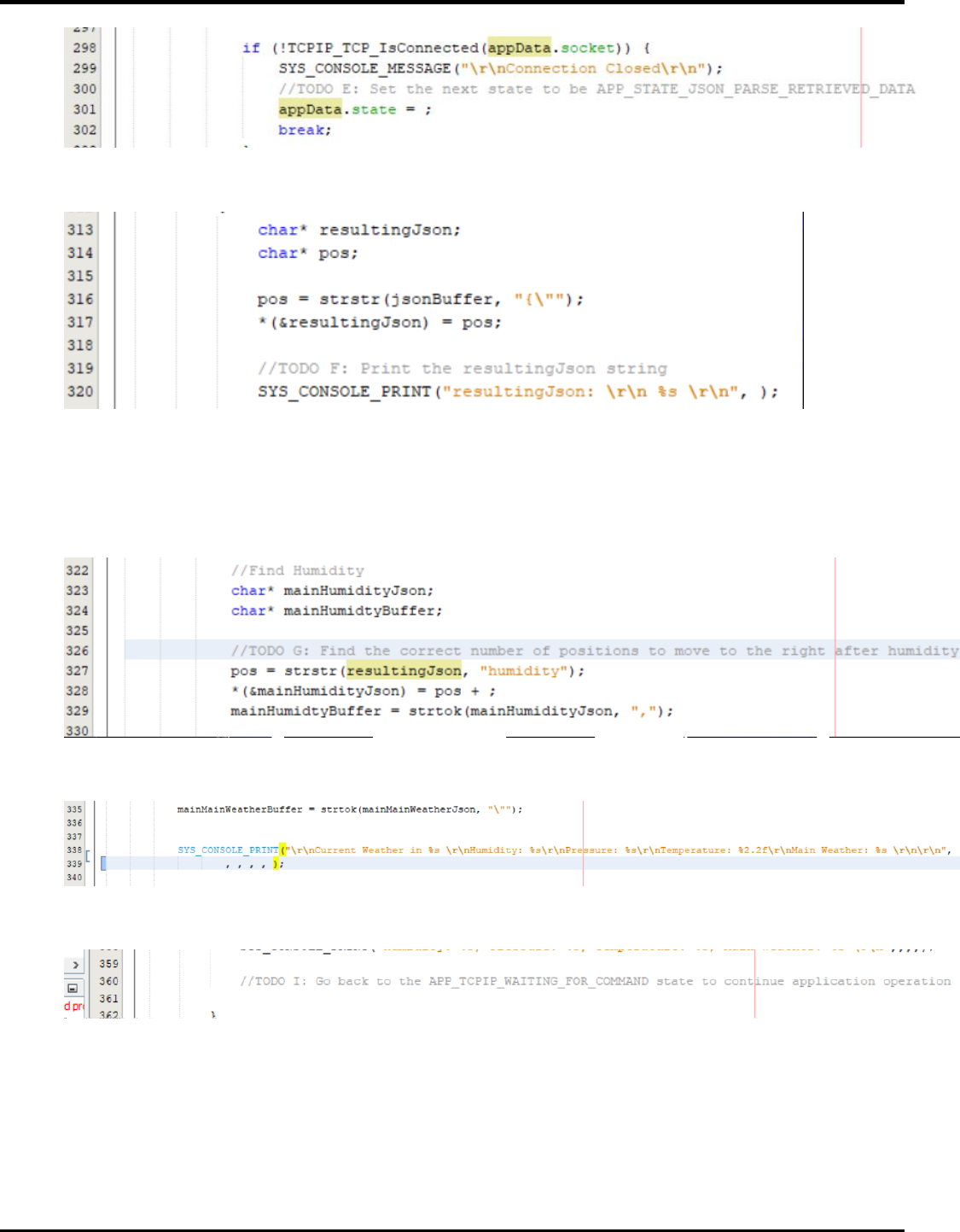This screenshot has width=960, height=1232.
Task: Click line number 328 in the gutter
Action: pos(77,691)
